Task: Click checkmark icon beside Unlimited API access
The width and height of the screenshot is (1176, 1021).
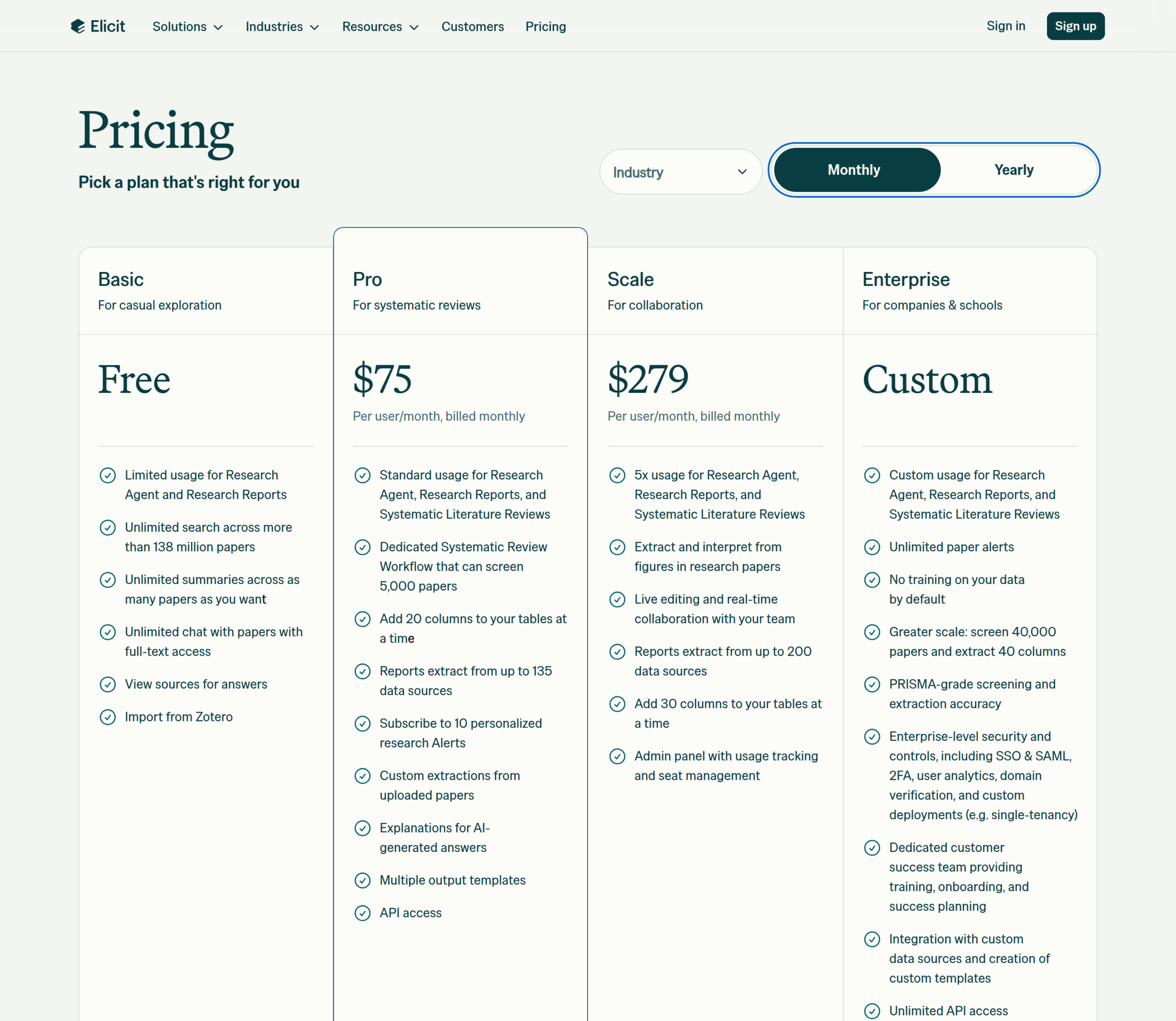Action: tap(872, 1011)
